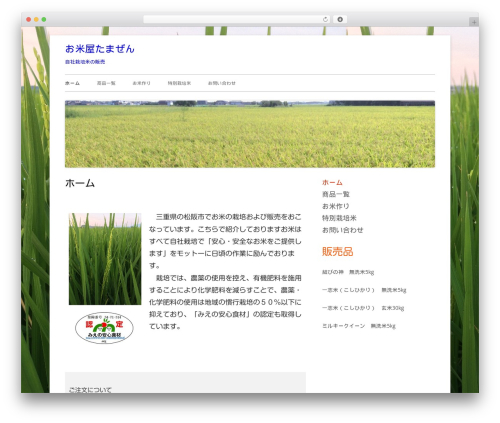The image size is (500, 423).
Task: Click the wide rice field banner image
Action: pos(250,134)
